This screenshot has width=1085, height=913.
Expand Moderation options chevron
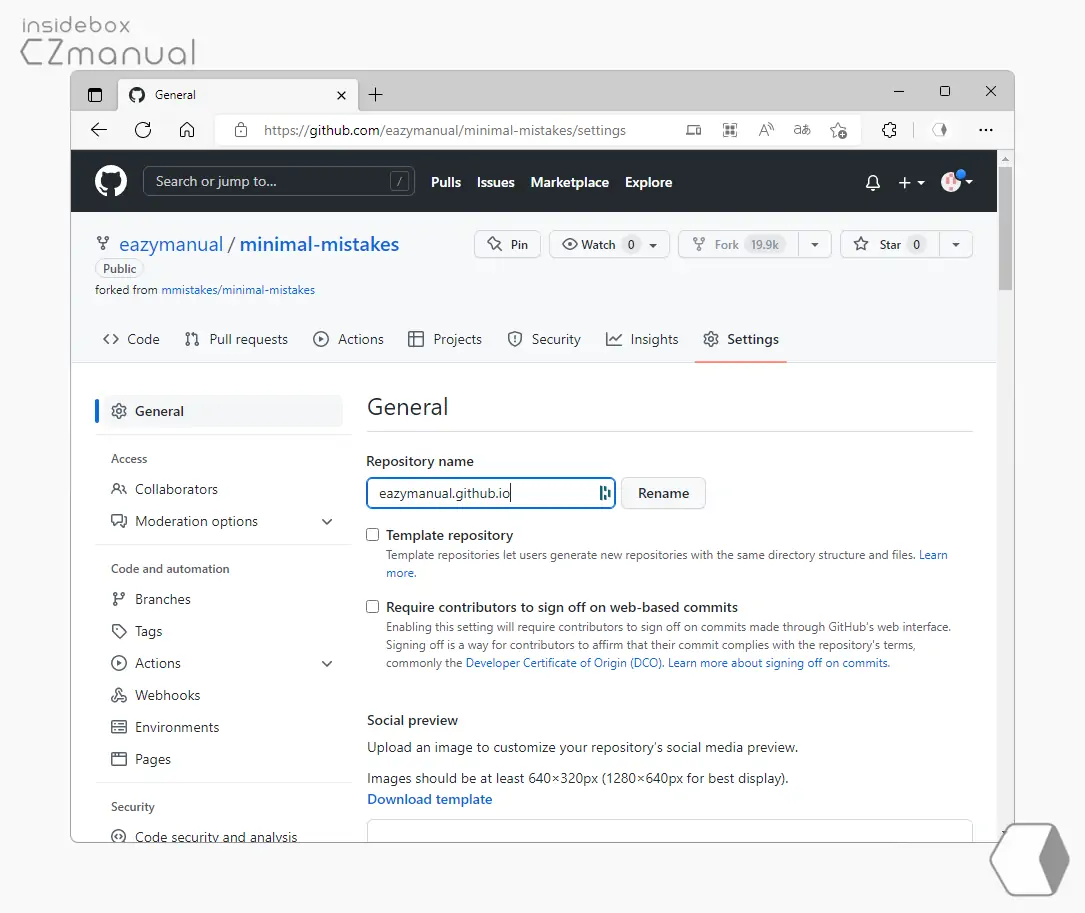tap(327, 521)
